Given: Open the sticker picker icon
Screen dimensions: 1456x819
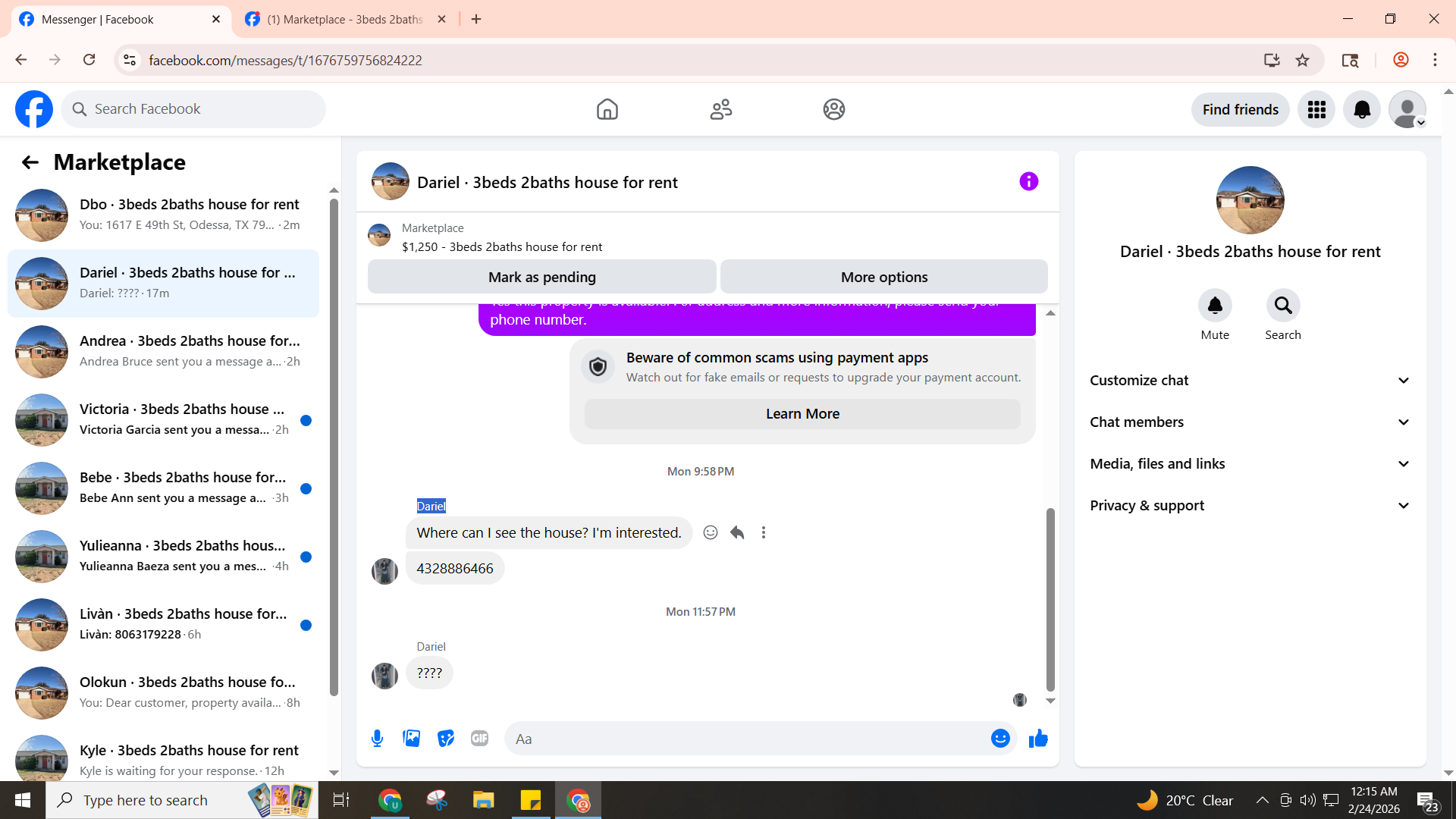Looking at the screenshot, I should [x=446, y=739].
